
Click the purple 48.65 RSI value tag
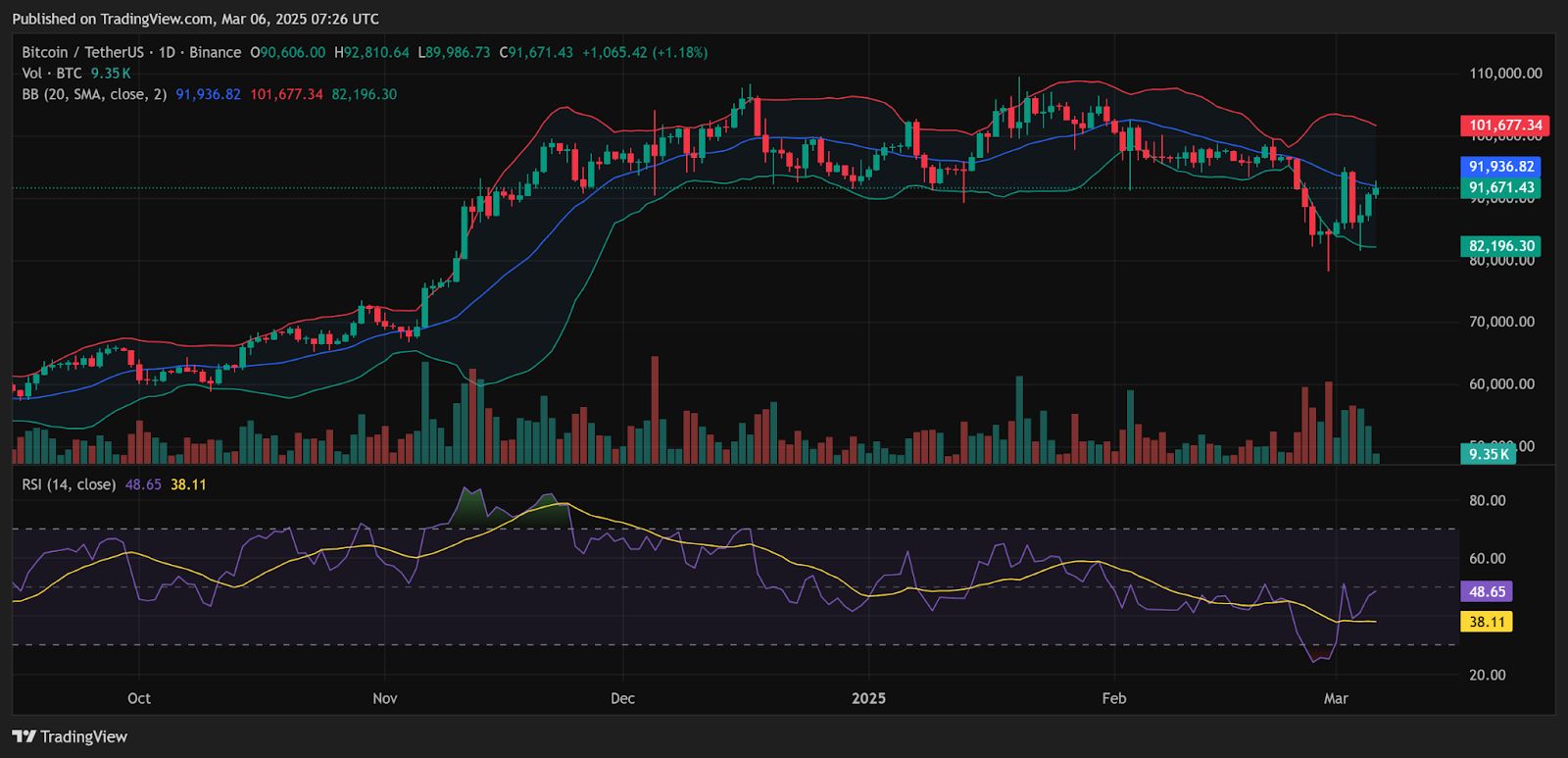pyautogui.click(x=1487, y=591)
